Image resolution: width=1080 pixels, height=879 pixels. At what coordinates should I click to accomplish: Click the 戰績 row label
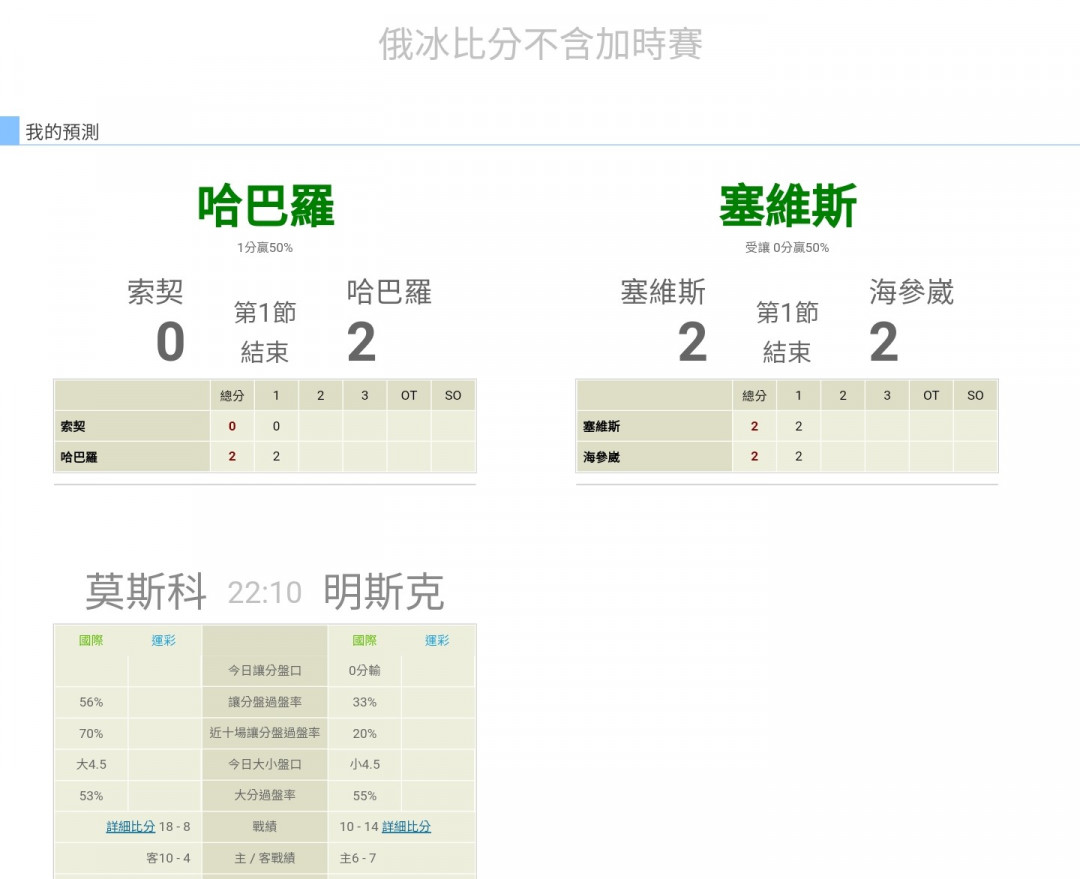[x=265, y=827]
